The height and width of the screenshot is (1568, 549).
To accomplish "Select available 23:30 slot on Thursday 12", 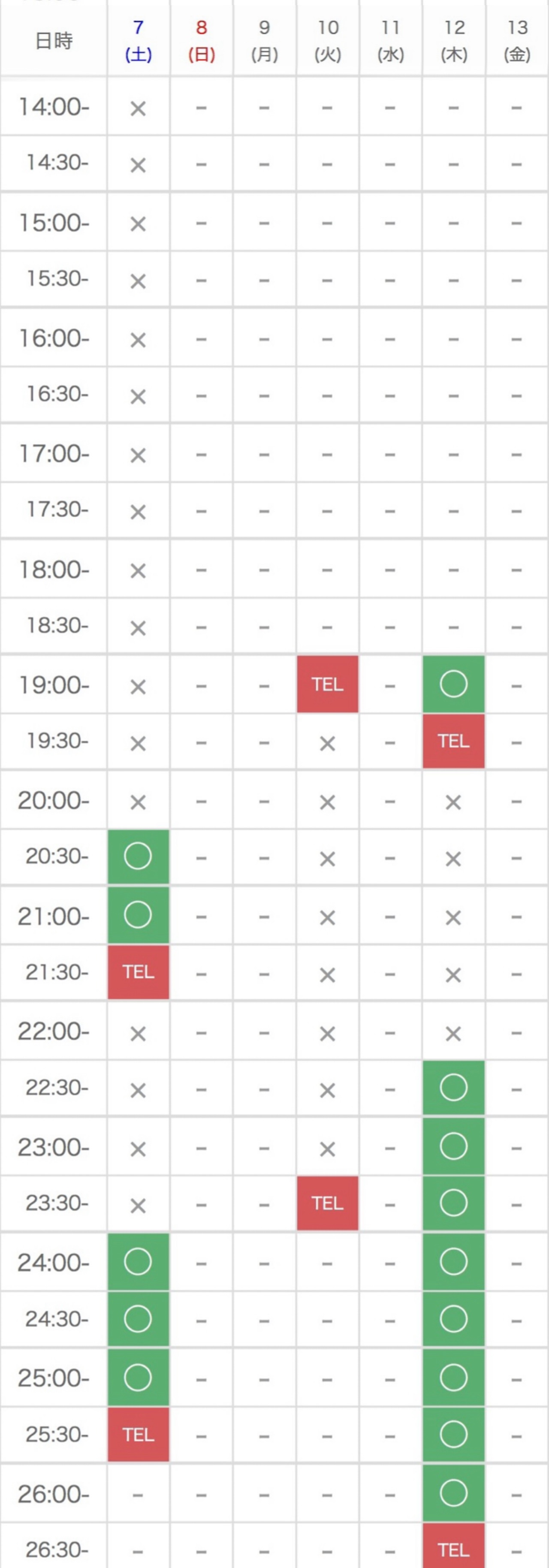I will click(x=453, y=1203).
